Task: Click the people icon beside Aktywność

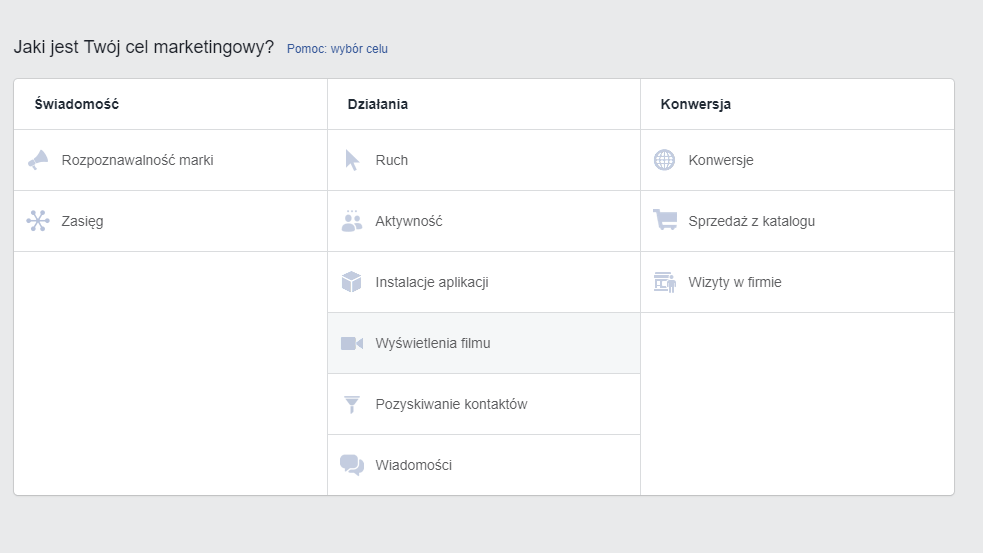Action: coord(352,221)
